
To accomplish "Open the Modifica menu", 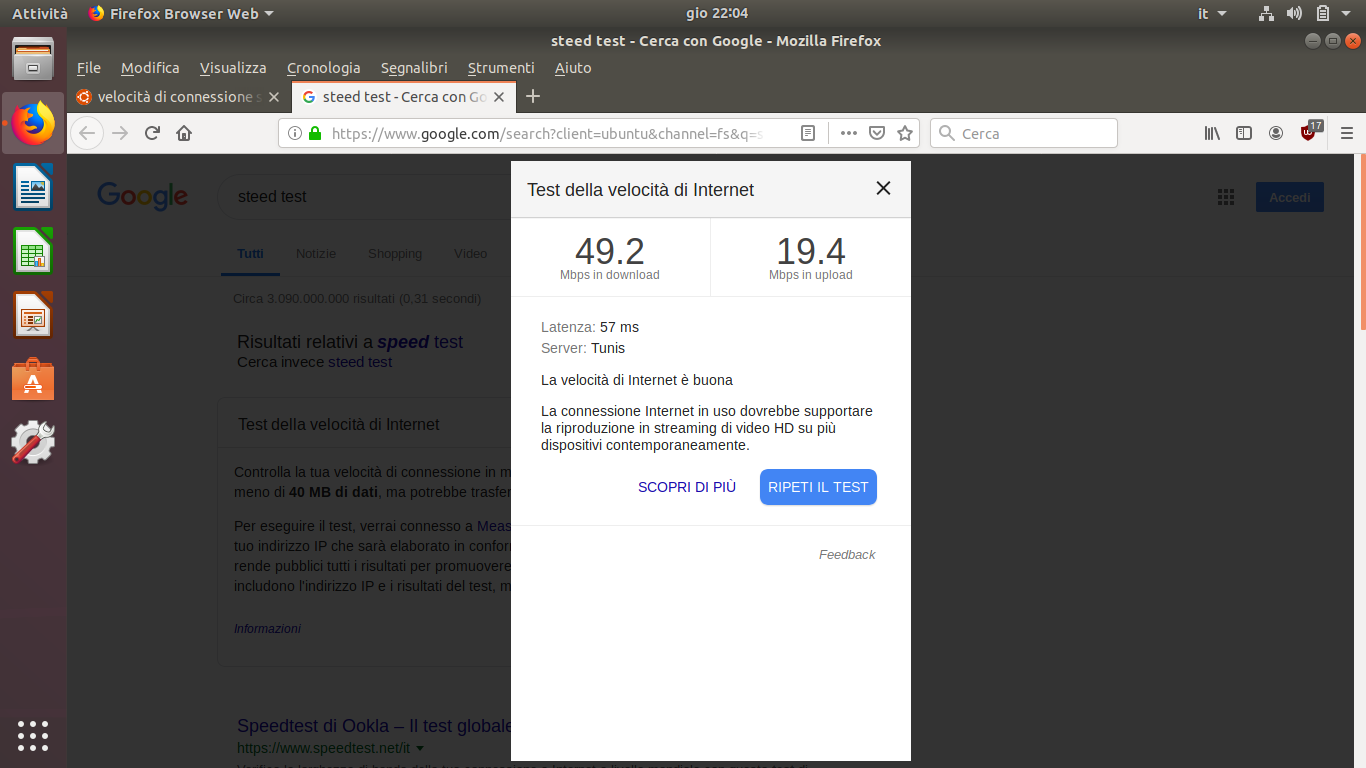I will click(x=150, y=68).
